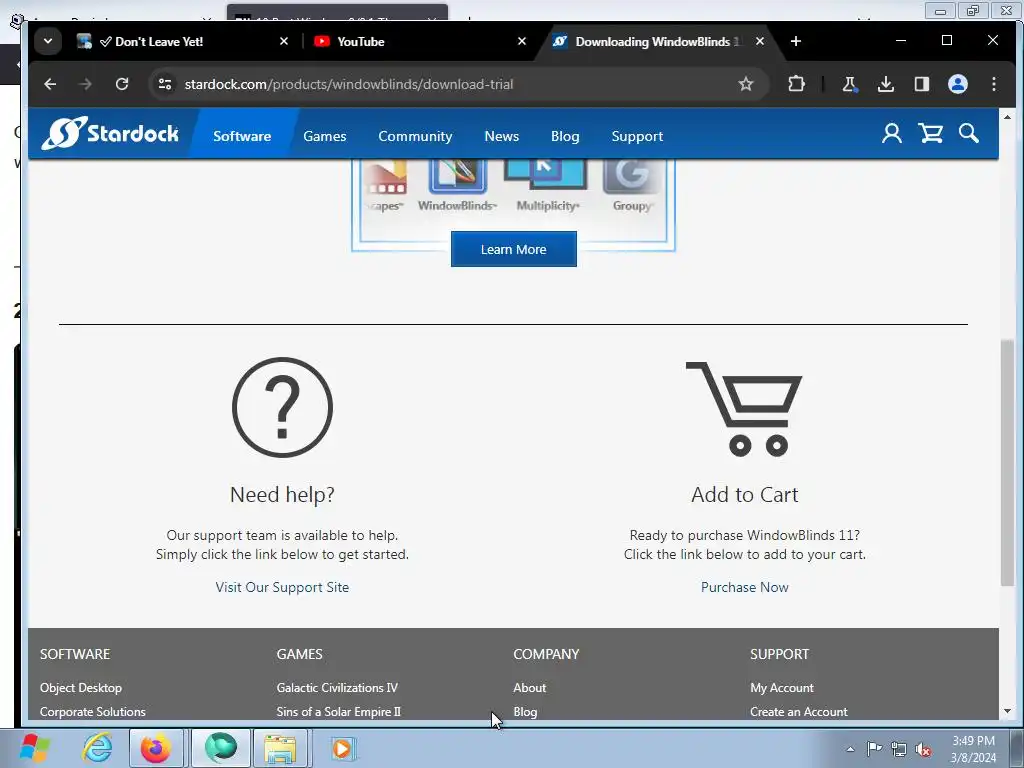1024x768 pixels.
Task: Open My Account footer link
Action: (782, 688)
